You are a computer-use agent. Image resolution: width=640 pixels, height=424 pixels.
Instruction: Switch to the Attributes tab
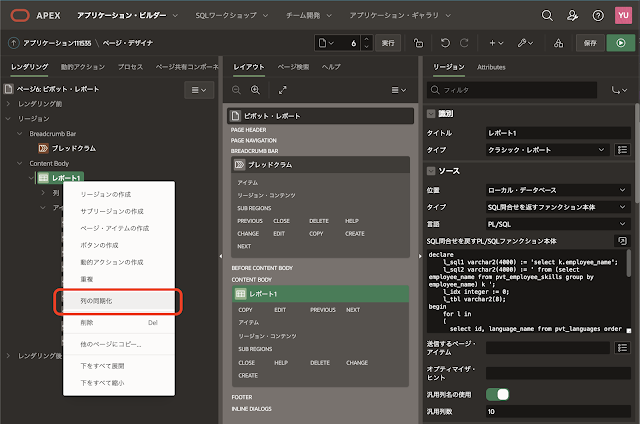click(491, 67)
